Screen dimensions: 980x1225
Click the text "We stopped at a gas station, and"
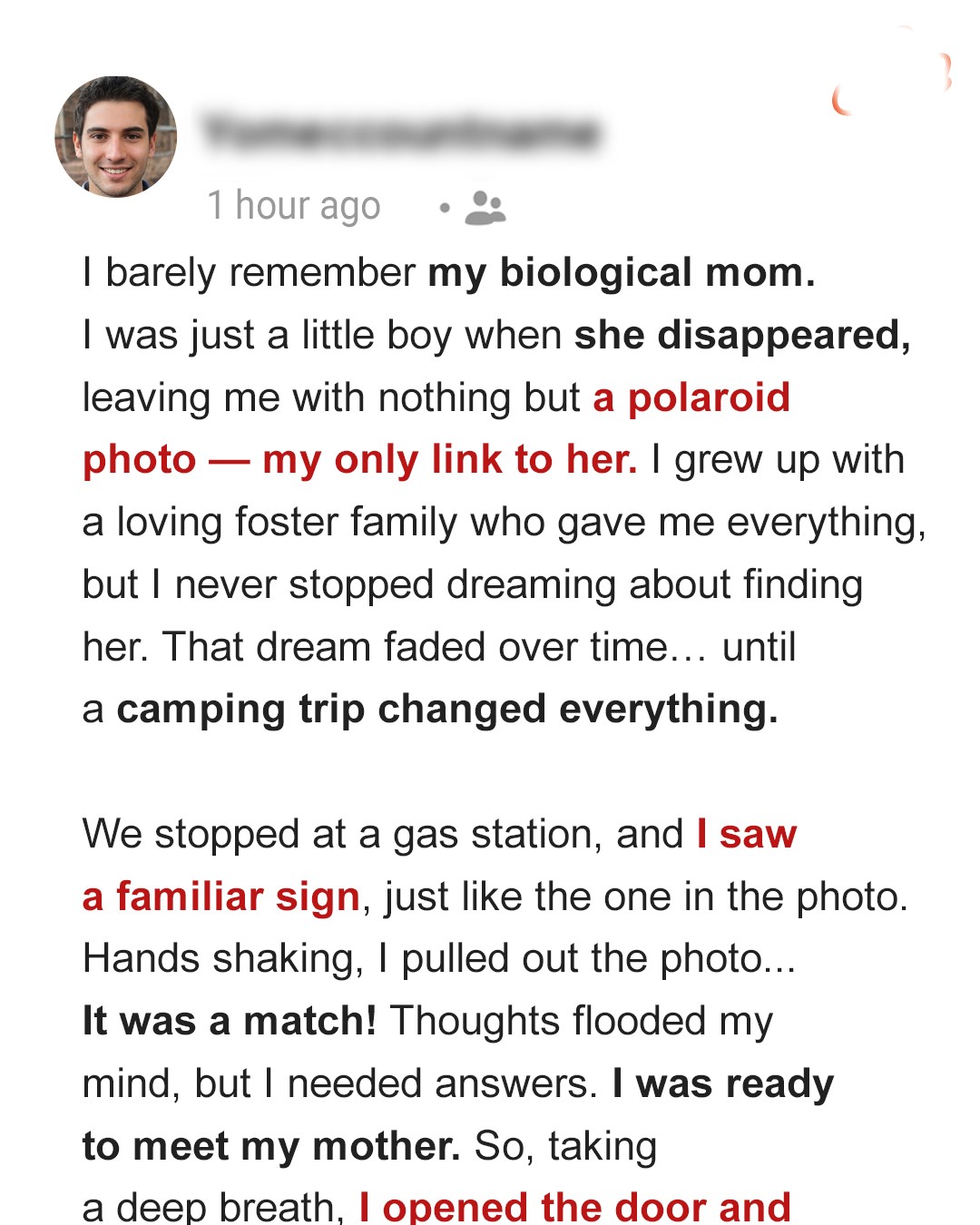382,834
